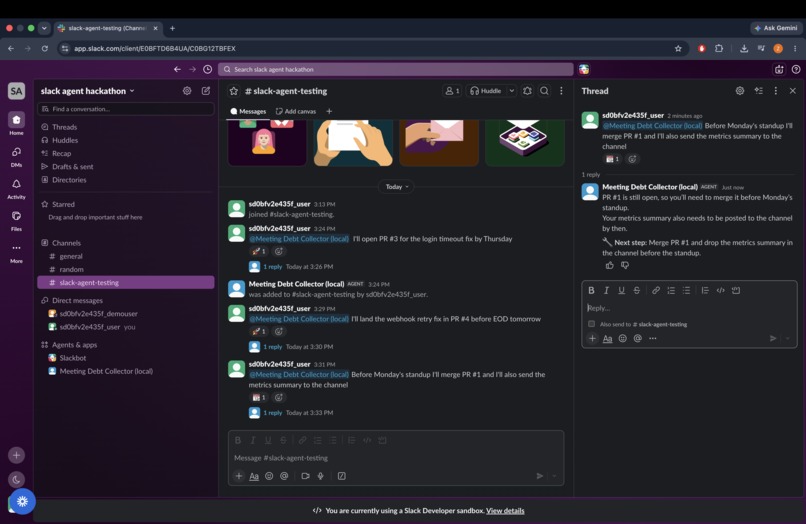Apply bold formatting in thread reply box
806x524 pixels.
(591, 291)
